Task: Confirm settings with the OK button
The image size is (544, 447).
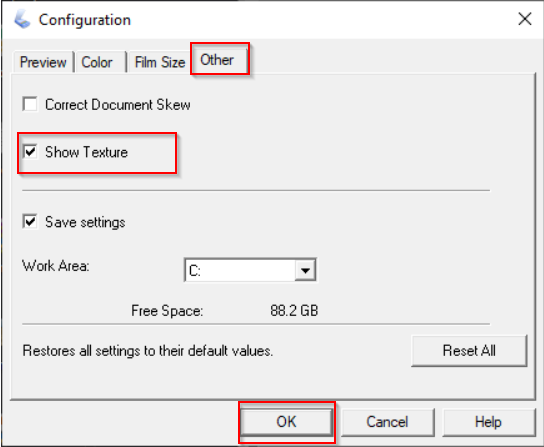Action: pyautogui.click(x=286, y=422)
